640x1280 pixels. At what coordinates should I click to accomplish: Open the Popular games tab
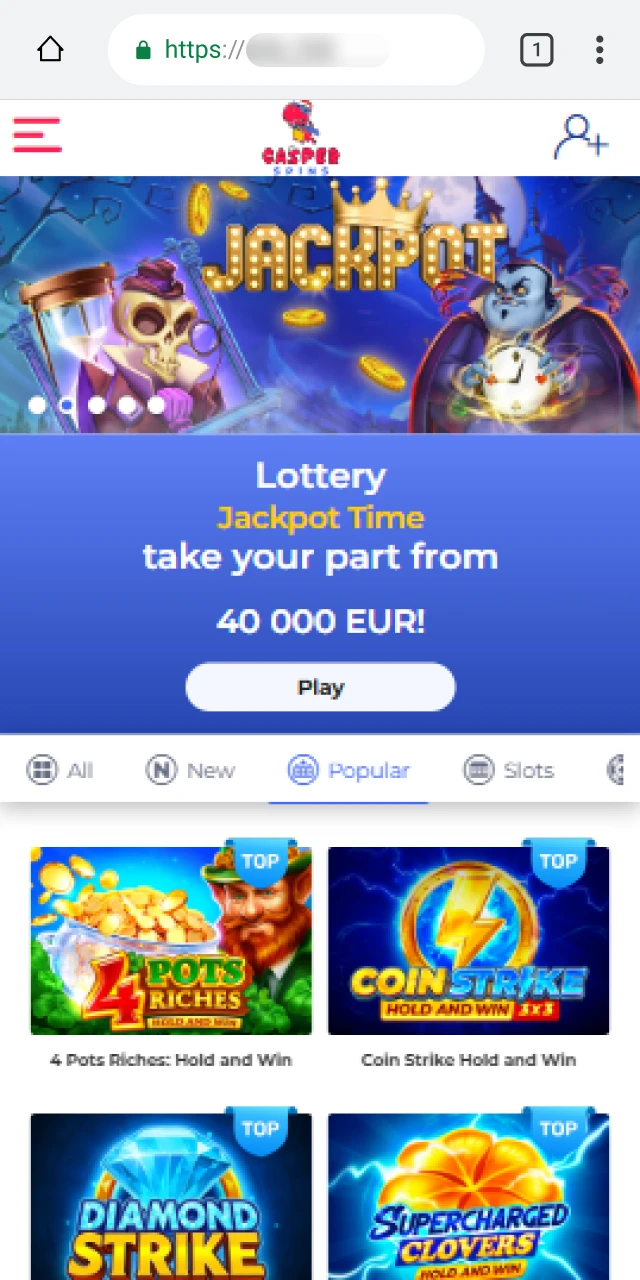(348, 770)
